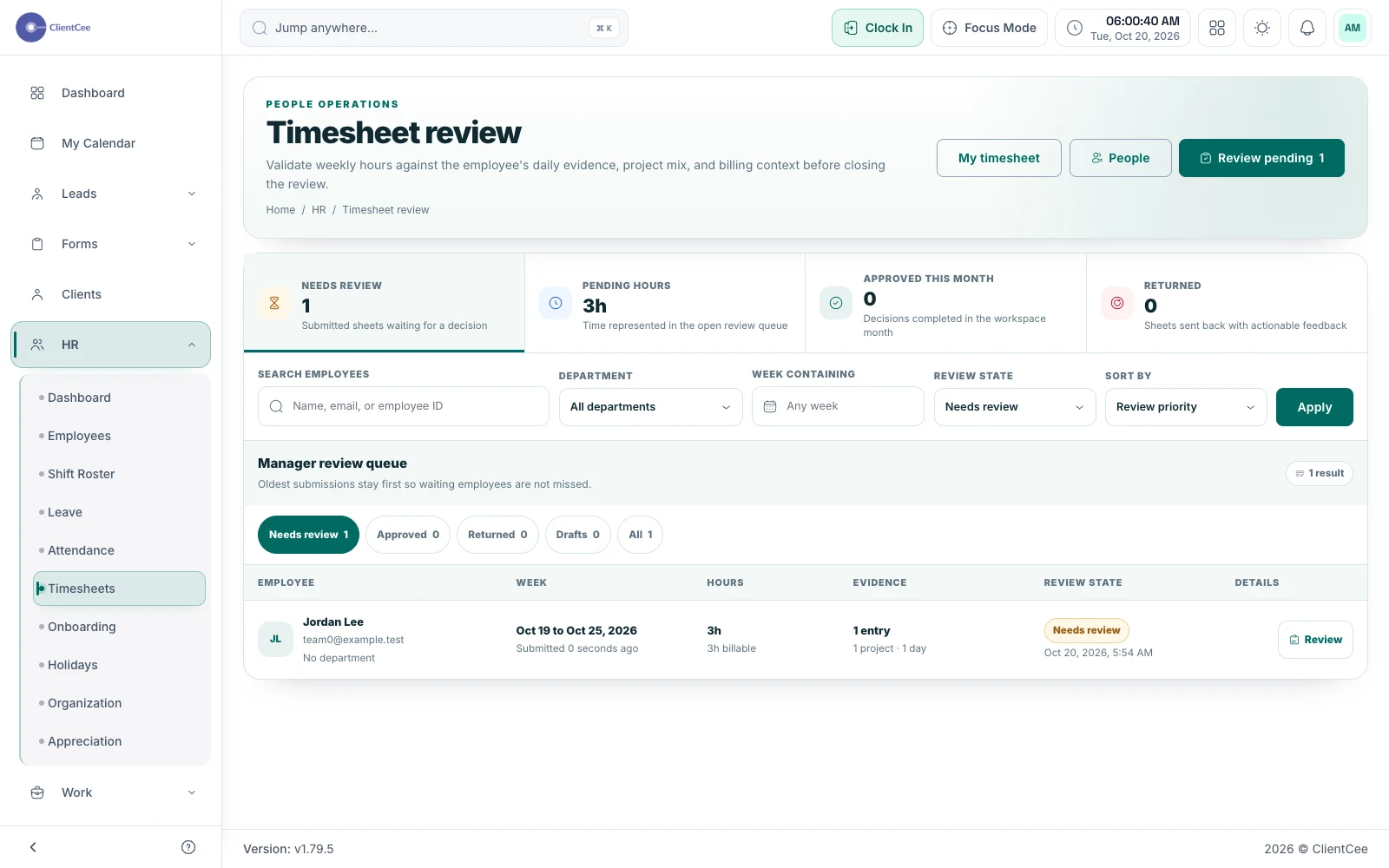This screenshot has height=868, width=1389.
Task: Open the All departments dropdown
Action: [650, 407]
